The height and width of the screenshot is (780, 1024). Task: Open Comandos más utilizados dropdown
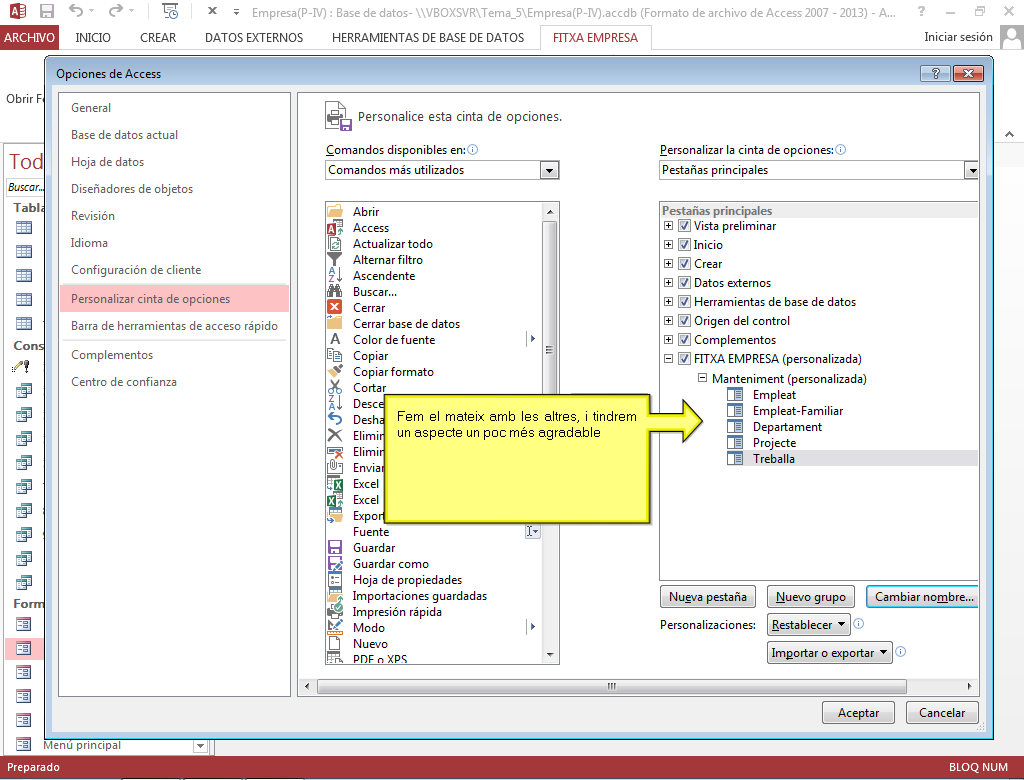549,170
